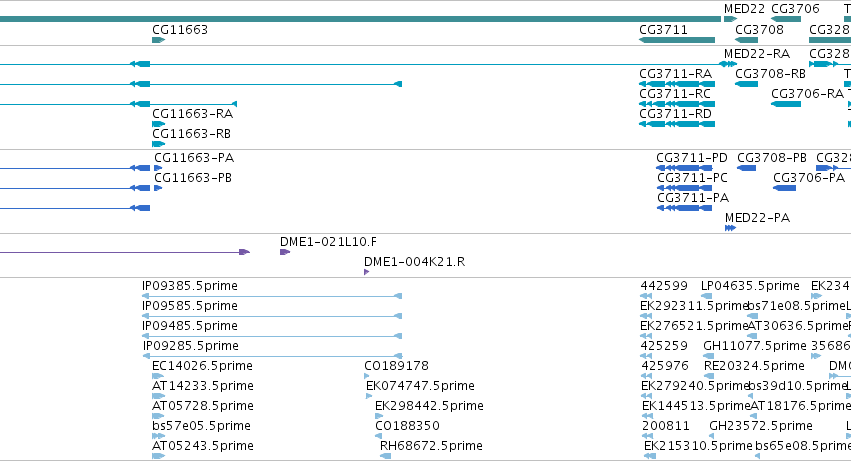
Task: Click the CG3706-RA transcript bar glyph
Action: pos(786,104)
